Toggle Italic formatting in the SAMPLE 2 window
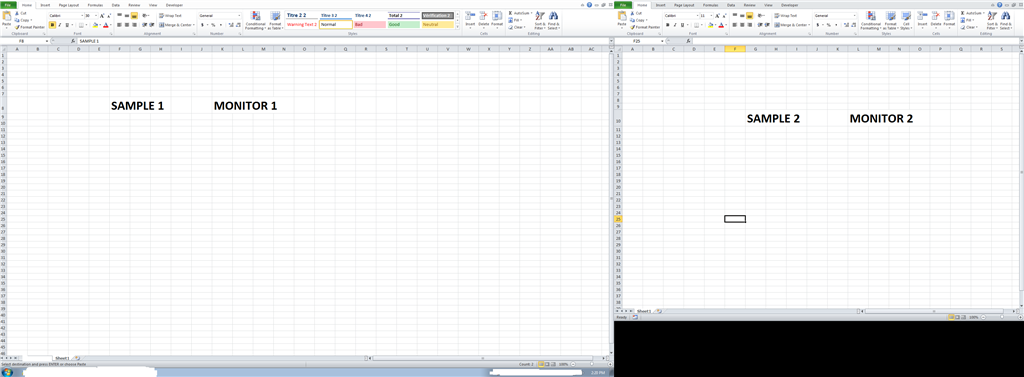 tap(675, 25)
